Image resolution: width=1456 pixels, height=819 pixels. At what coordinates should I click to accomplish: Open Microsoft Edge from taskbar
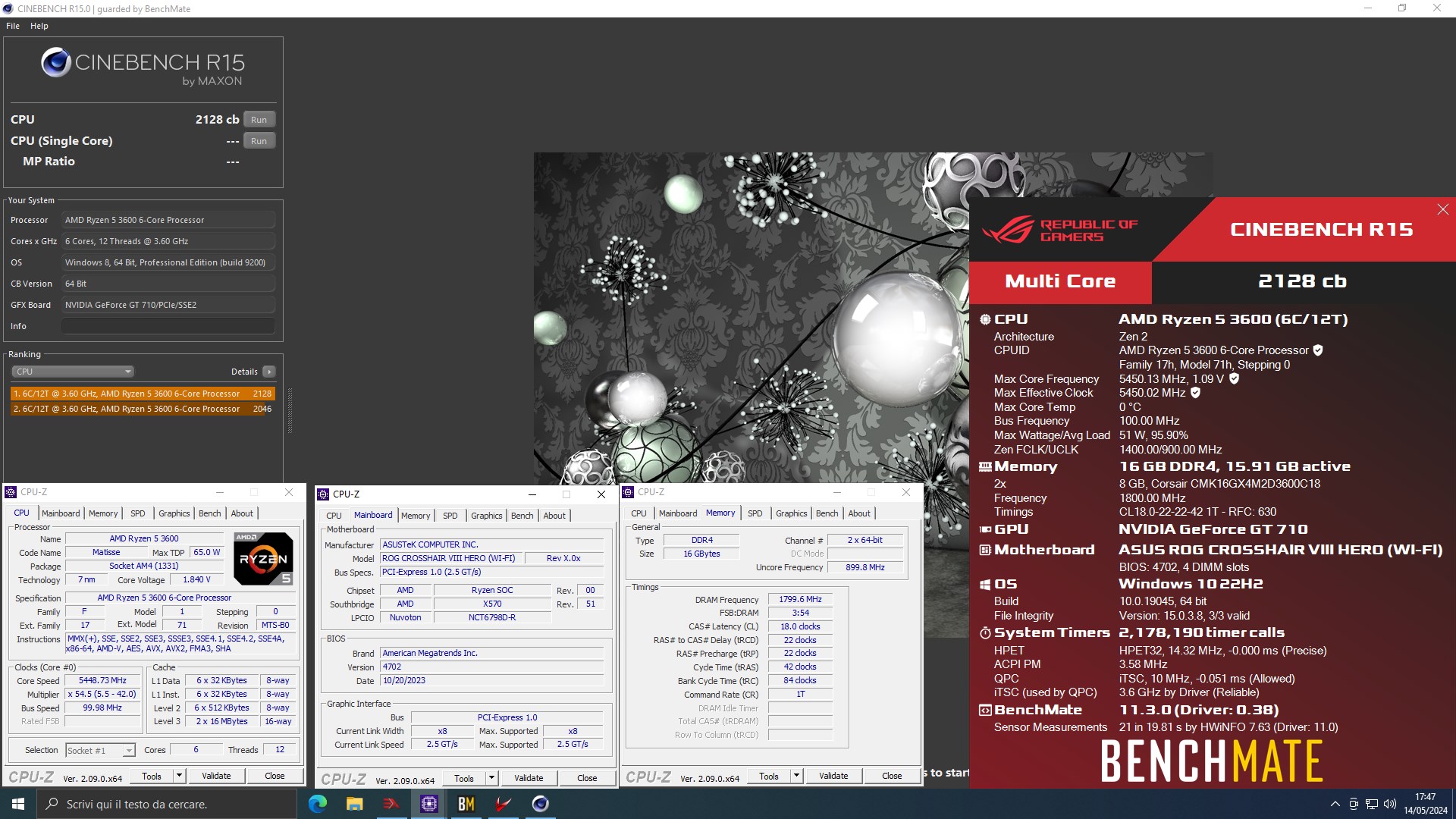tap(318, 804)
